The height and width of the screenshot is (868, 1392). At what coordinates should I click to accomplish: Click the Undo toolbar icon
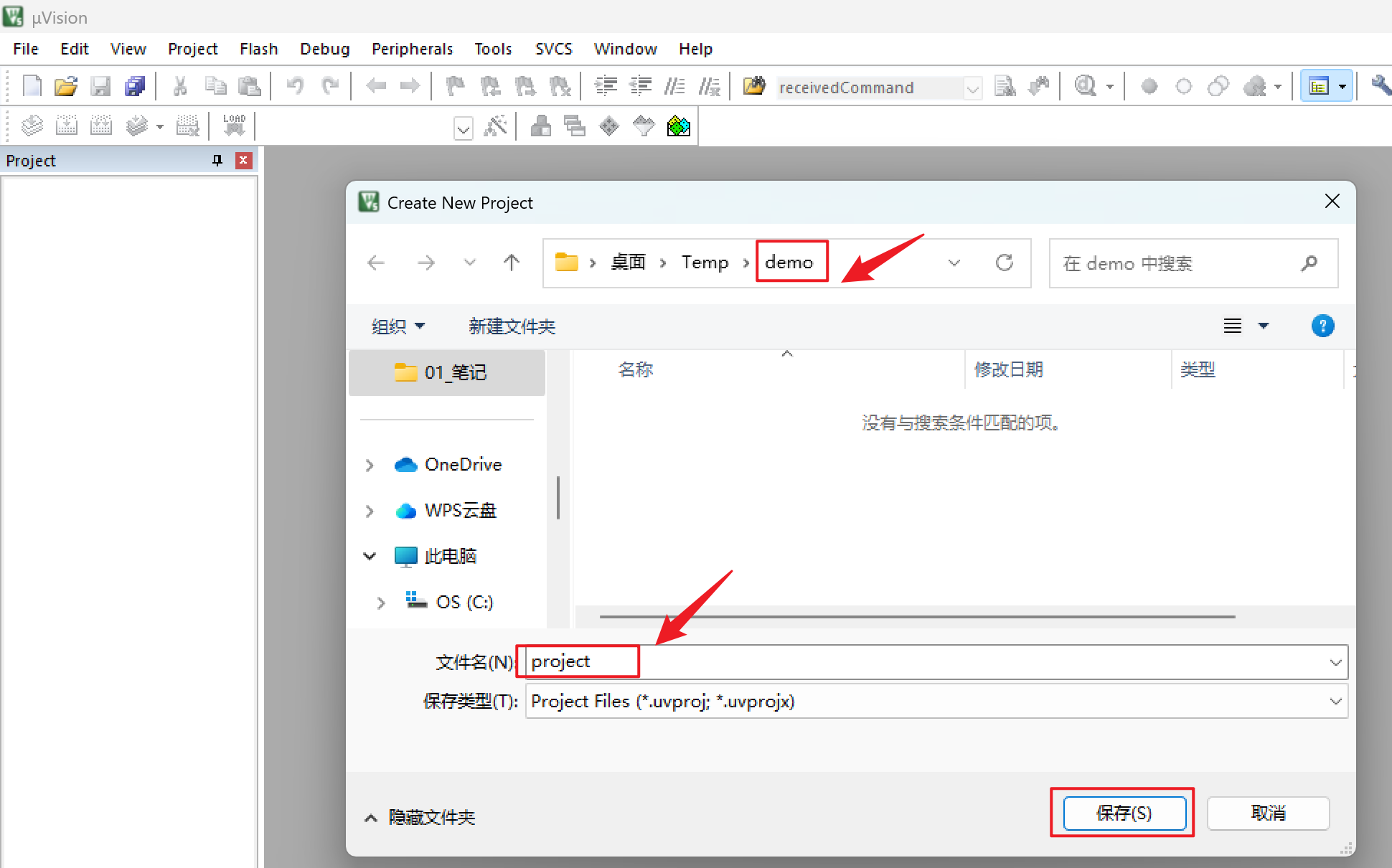click(295, 87)
